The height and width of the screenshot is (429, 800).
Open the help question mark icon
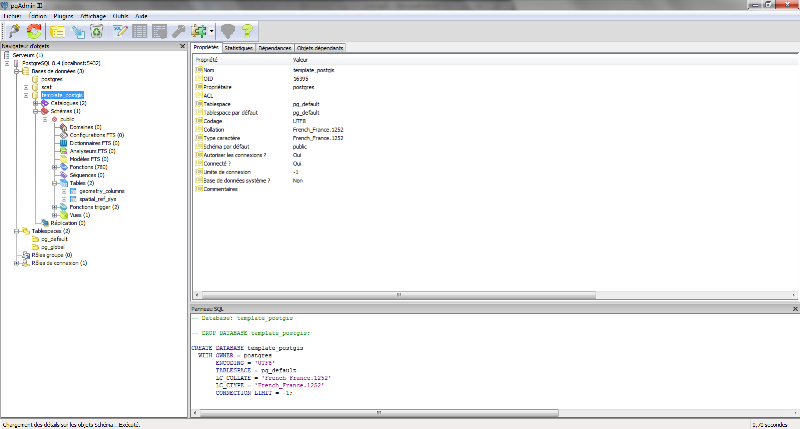click(246, 32)
